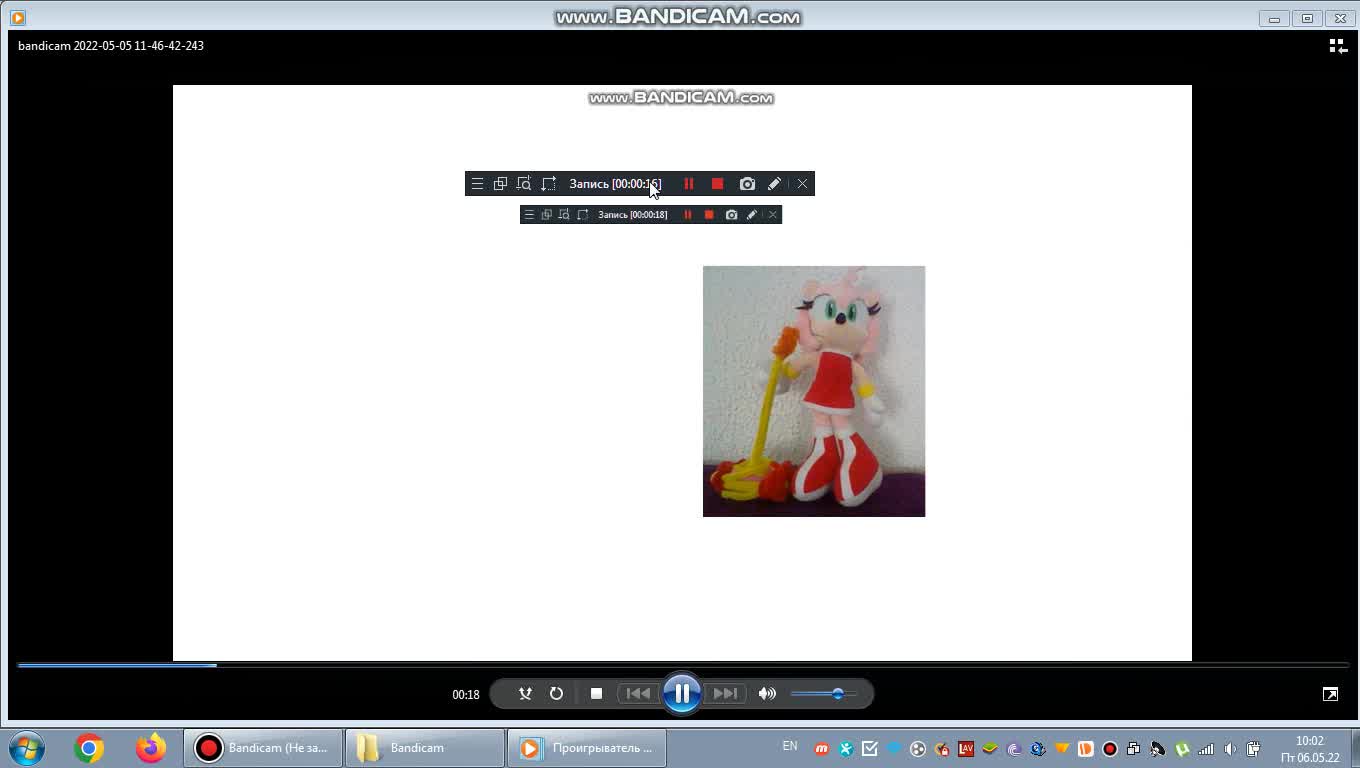1360x768 pixels.
Task: Click the red stop square on the larger recorded bar
Action: point(717,184)
